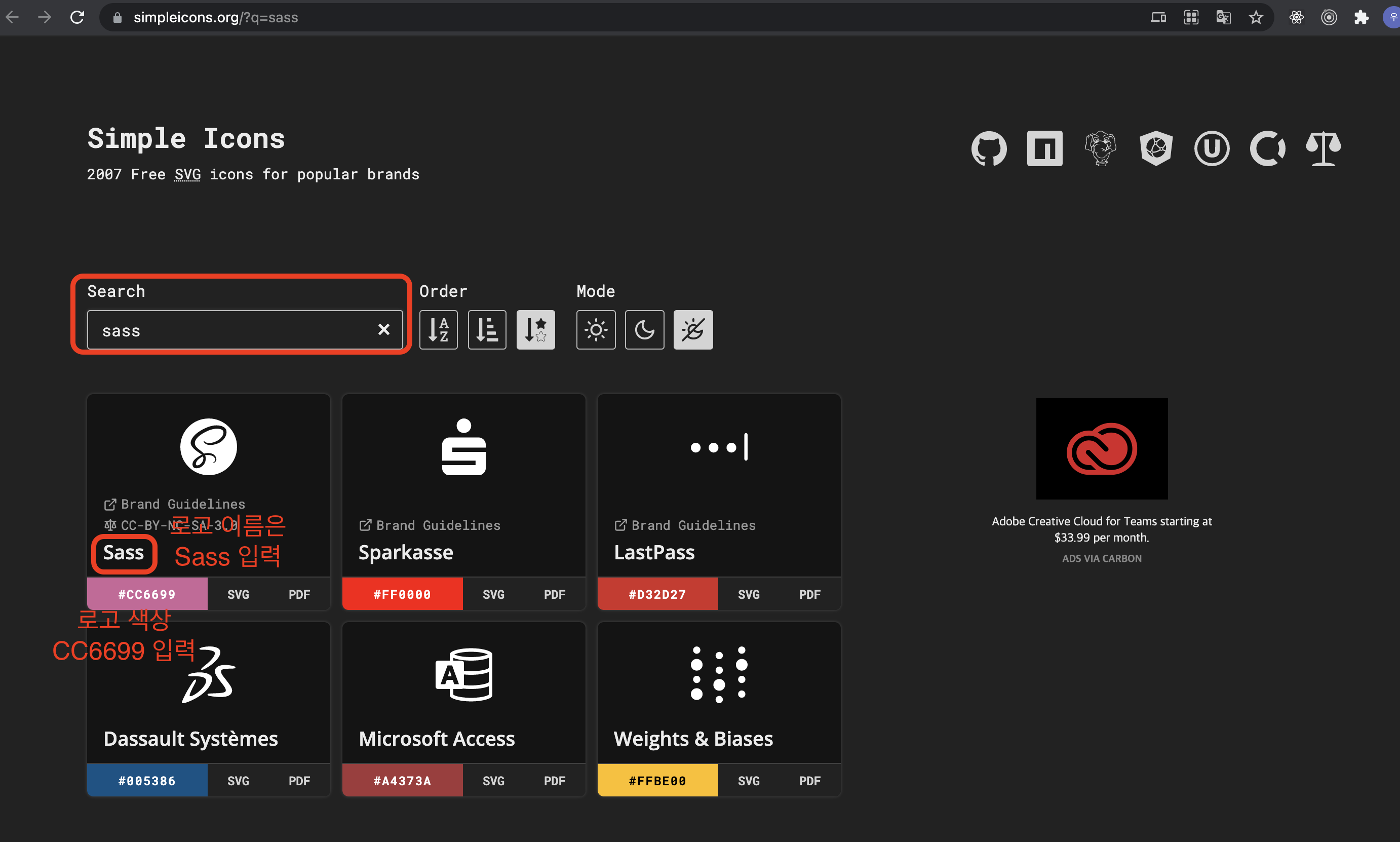This screenshot has height=842, width=1400.
Task: Open the jsDelivr shield icon link
Action: (1155, 148)
